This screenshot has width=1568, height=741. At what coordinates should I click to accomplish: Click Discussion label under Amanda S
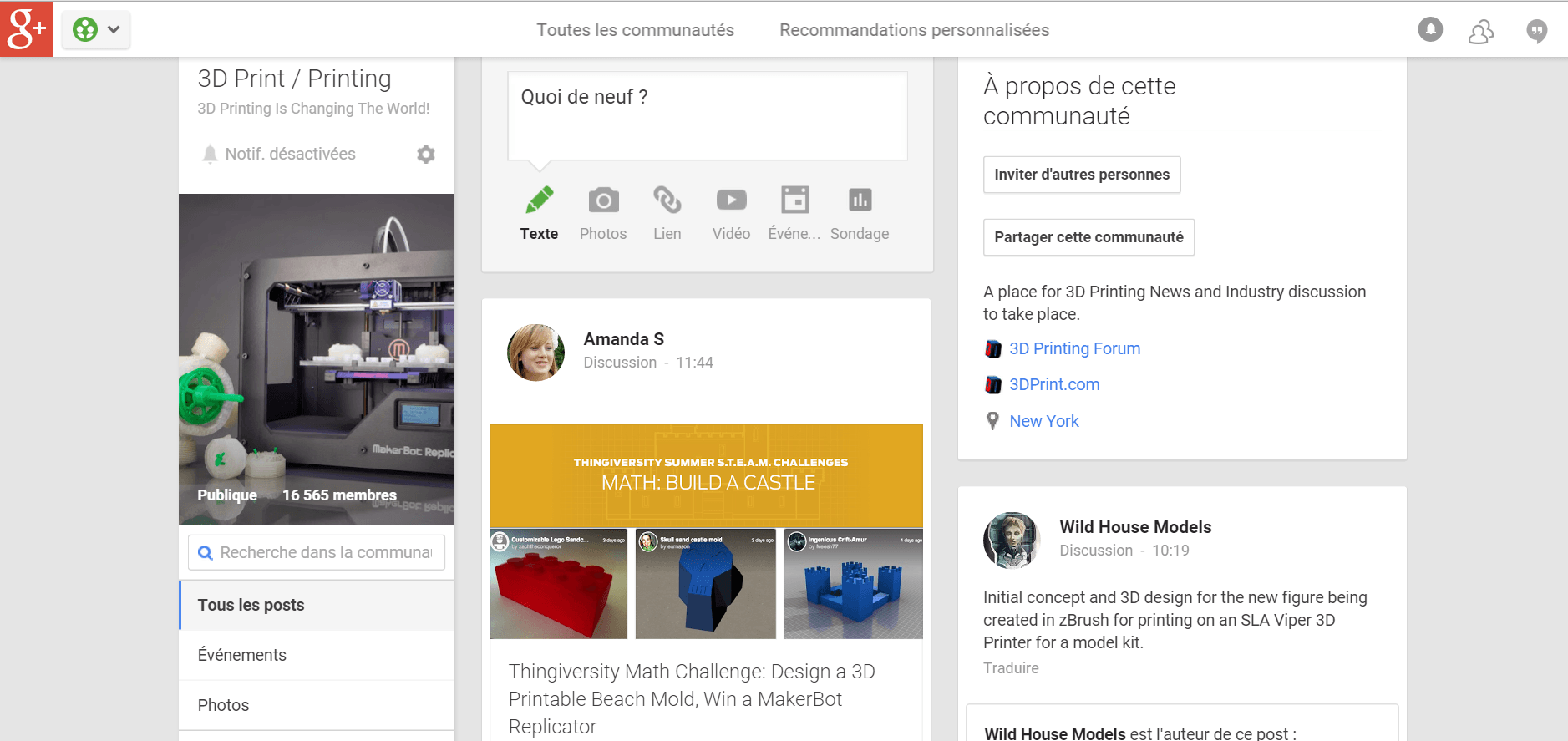click(x=620, y=363)
